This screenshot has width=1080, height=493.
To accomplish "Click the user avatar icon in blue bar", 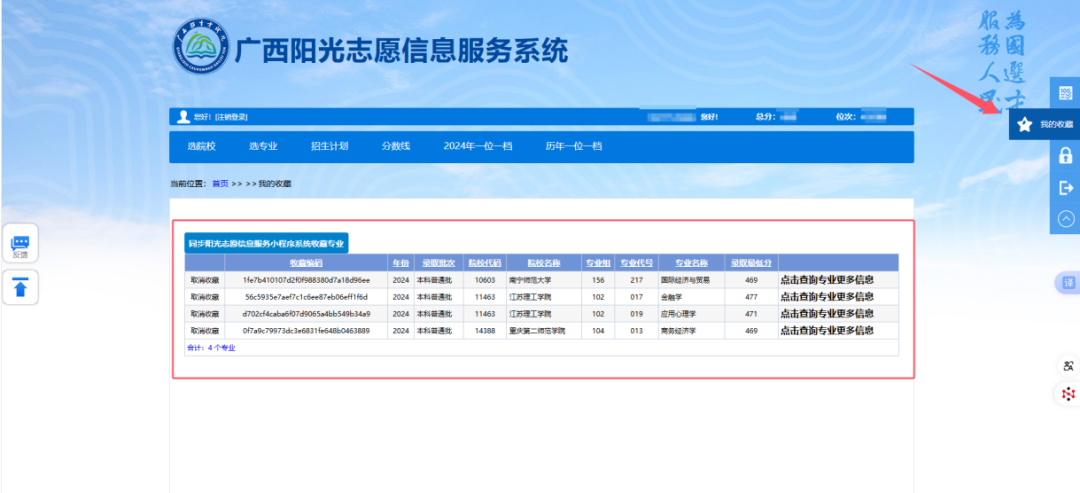I will 183,117.
